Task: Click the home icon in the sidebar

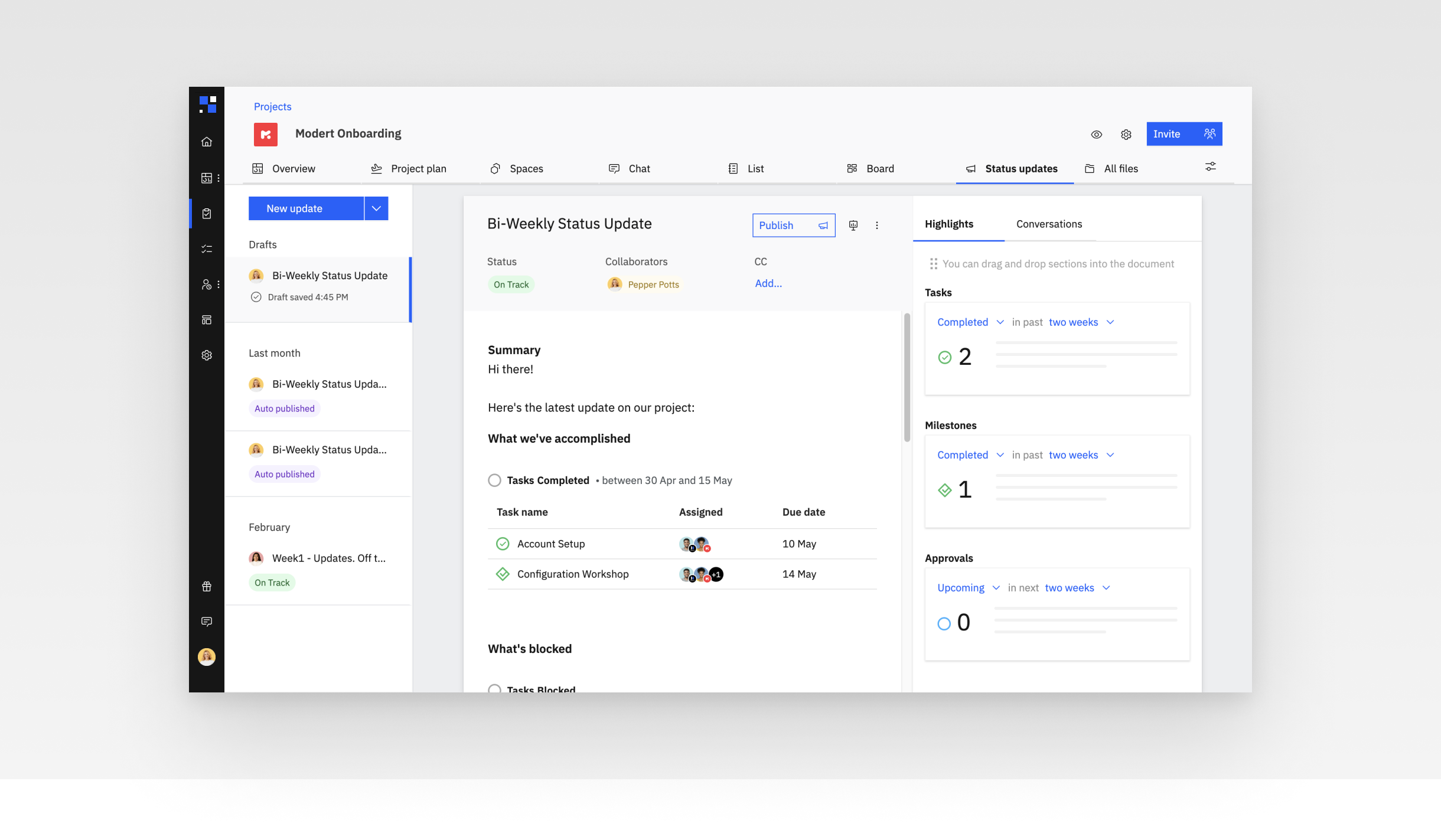Action: pyautogui.click(x=207, y=142)
